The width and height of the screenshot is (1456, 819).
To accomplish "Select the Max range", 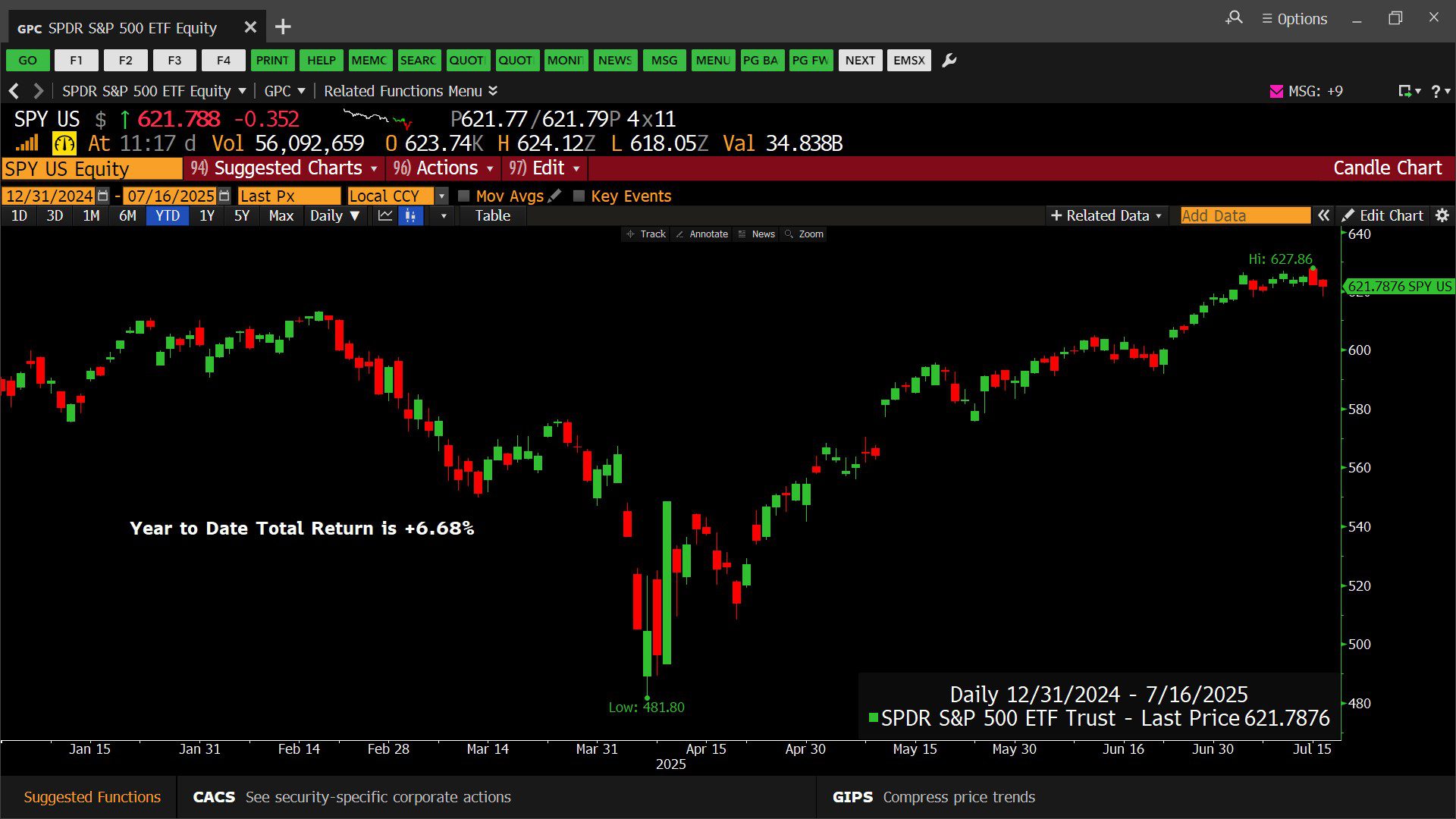I will pos(281,216).
